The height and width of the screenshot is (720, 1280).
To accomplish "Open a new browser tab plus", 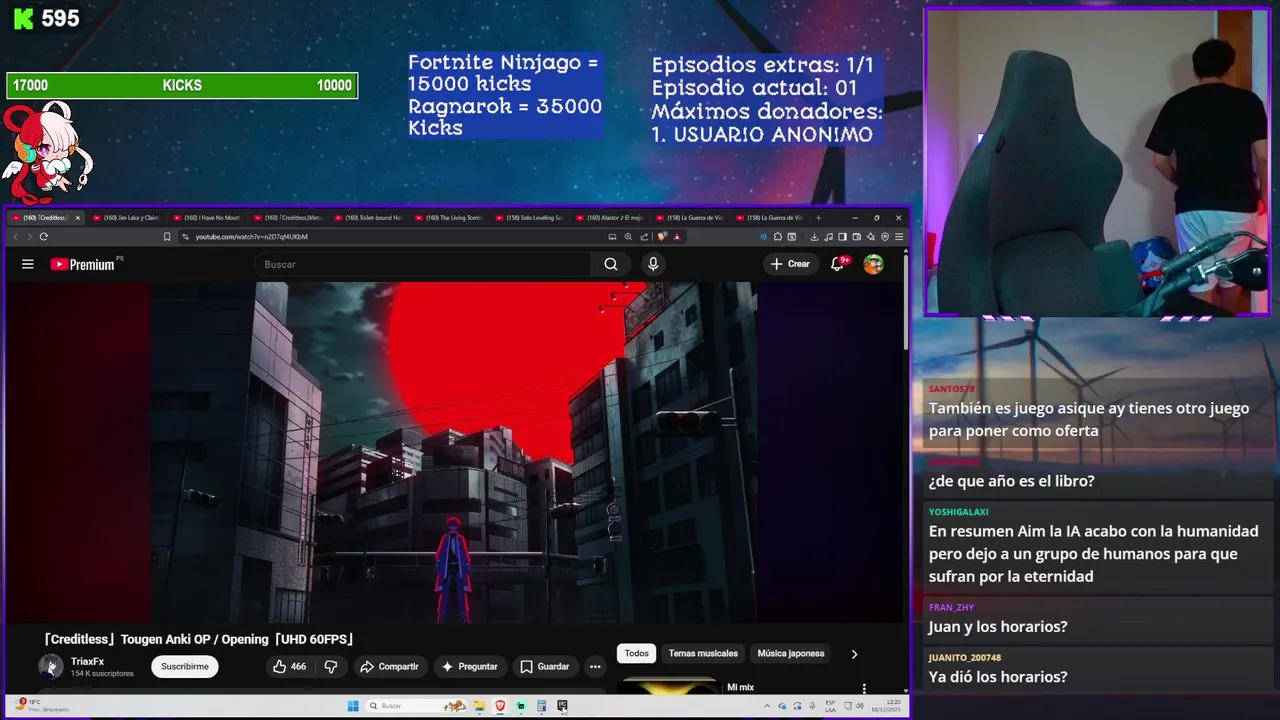I will (x=819, y=217).
